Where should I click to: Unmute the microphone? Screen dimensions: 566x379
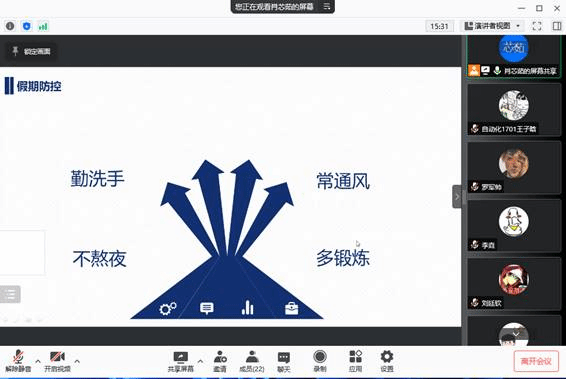coord(18,361)
